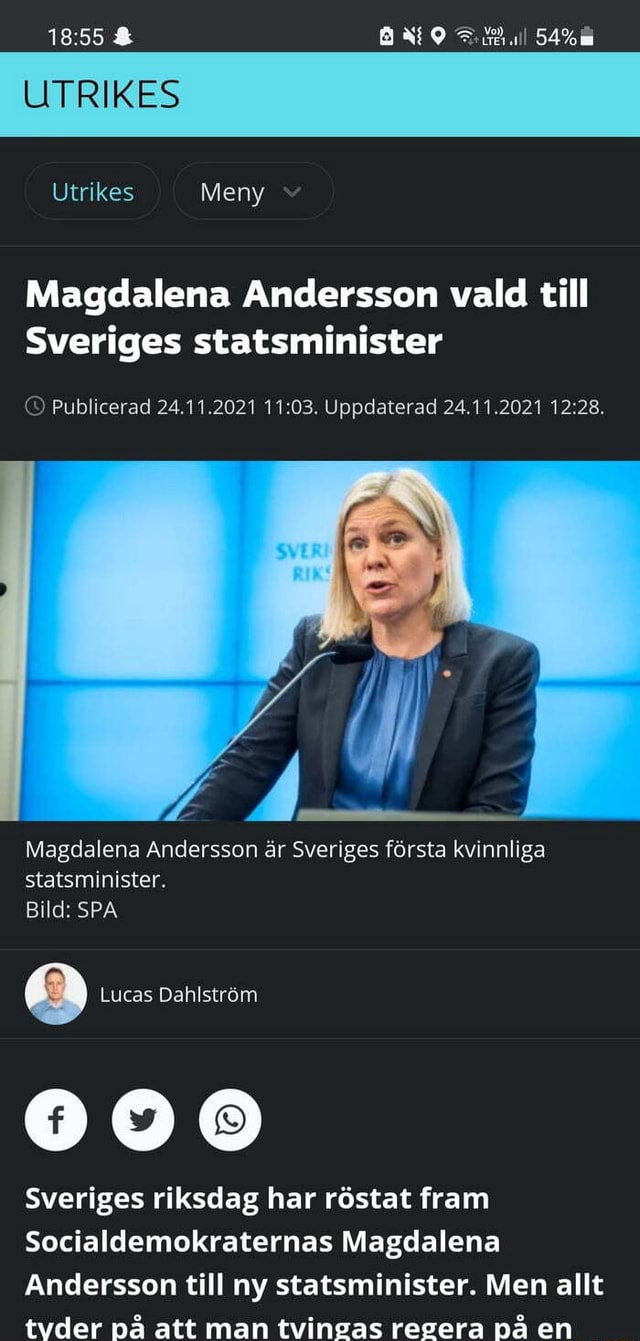The height and width of the screenshot is (1341, 640).
Task: Tap the battery indicator in status bar
Action: pos(588,37)
